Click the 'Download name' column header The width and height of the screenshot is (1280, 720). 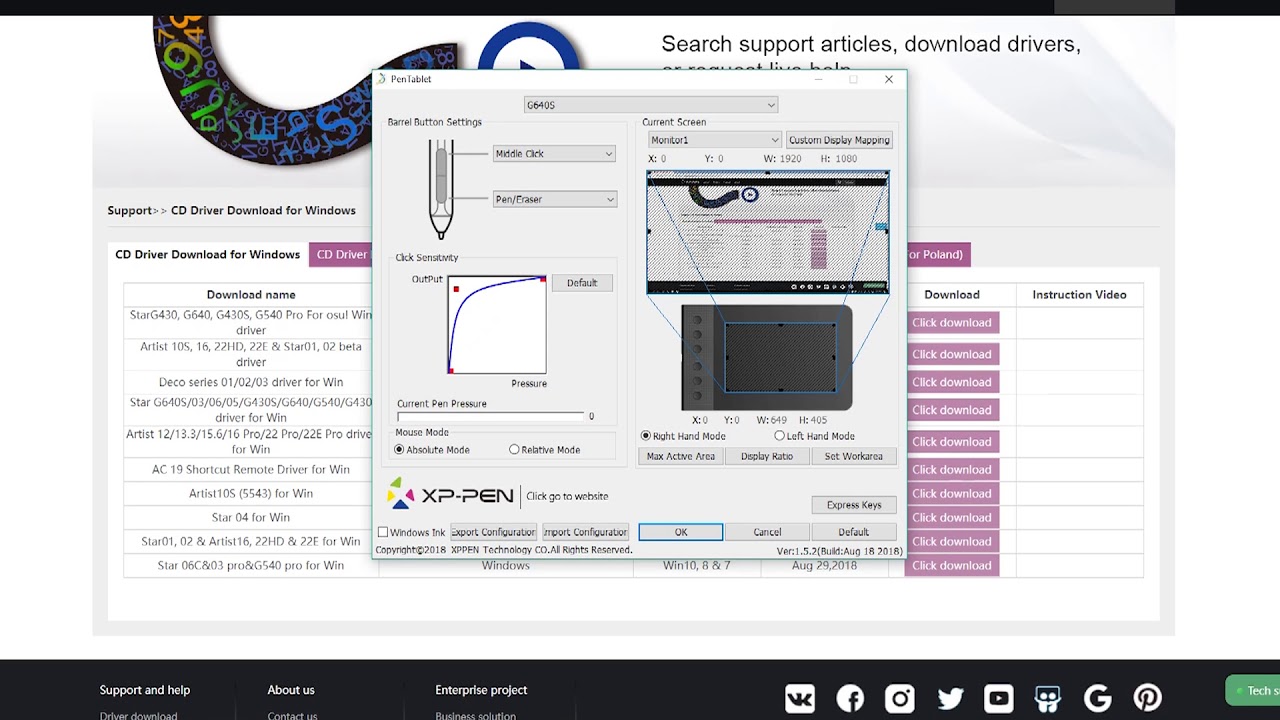pos(251,295)
